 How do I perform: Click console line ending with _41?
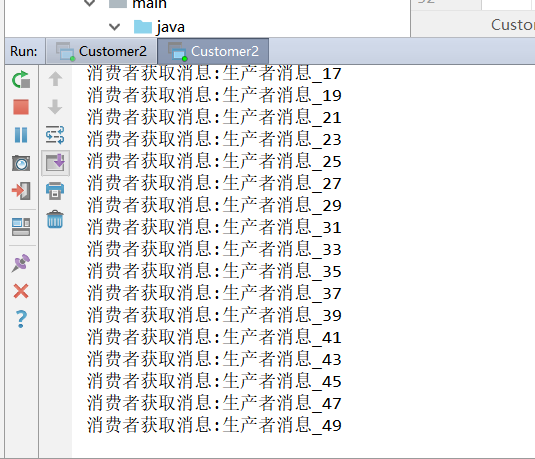click(214, 338)
